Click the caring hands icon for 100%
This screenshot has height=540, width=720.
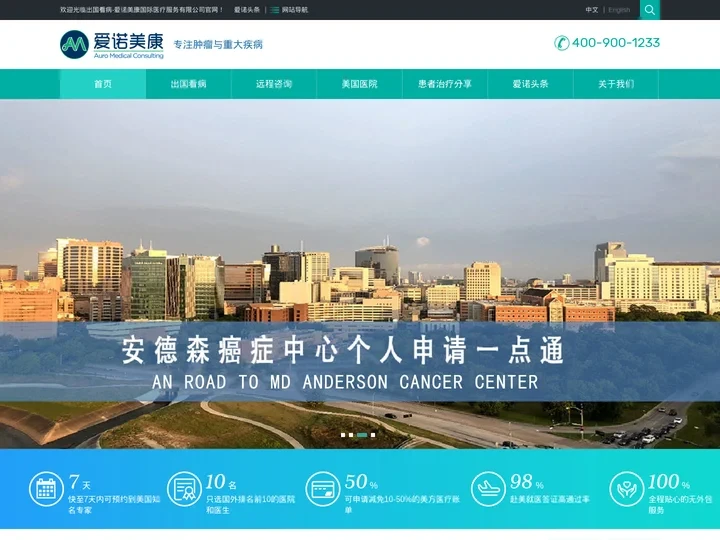pos(626,489)
